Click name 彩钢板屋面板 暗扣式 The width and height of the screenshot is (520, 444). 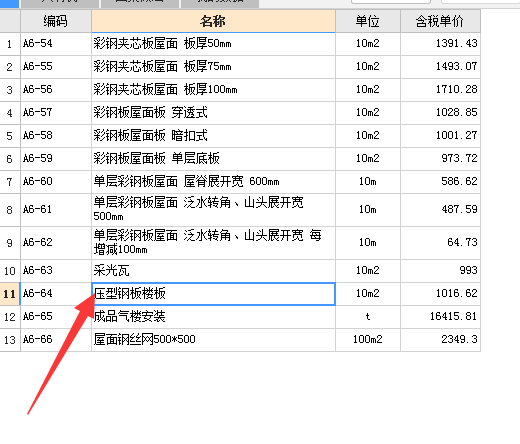pos(150,136)
